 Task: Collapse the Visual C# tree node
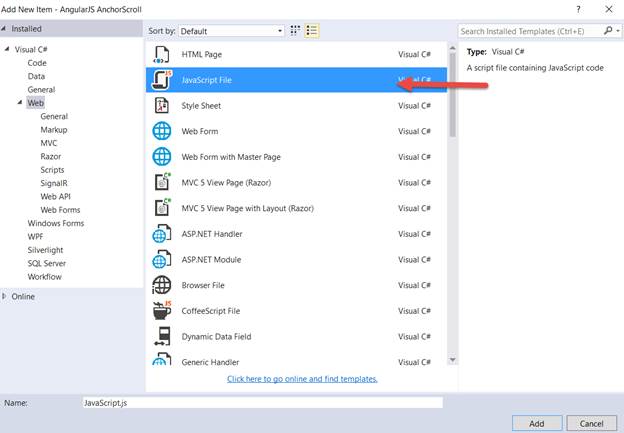coord(7,49)
